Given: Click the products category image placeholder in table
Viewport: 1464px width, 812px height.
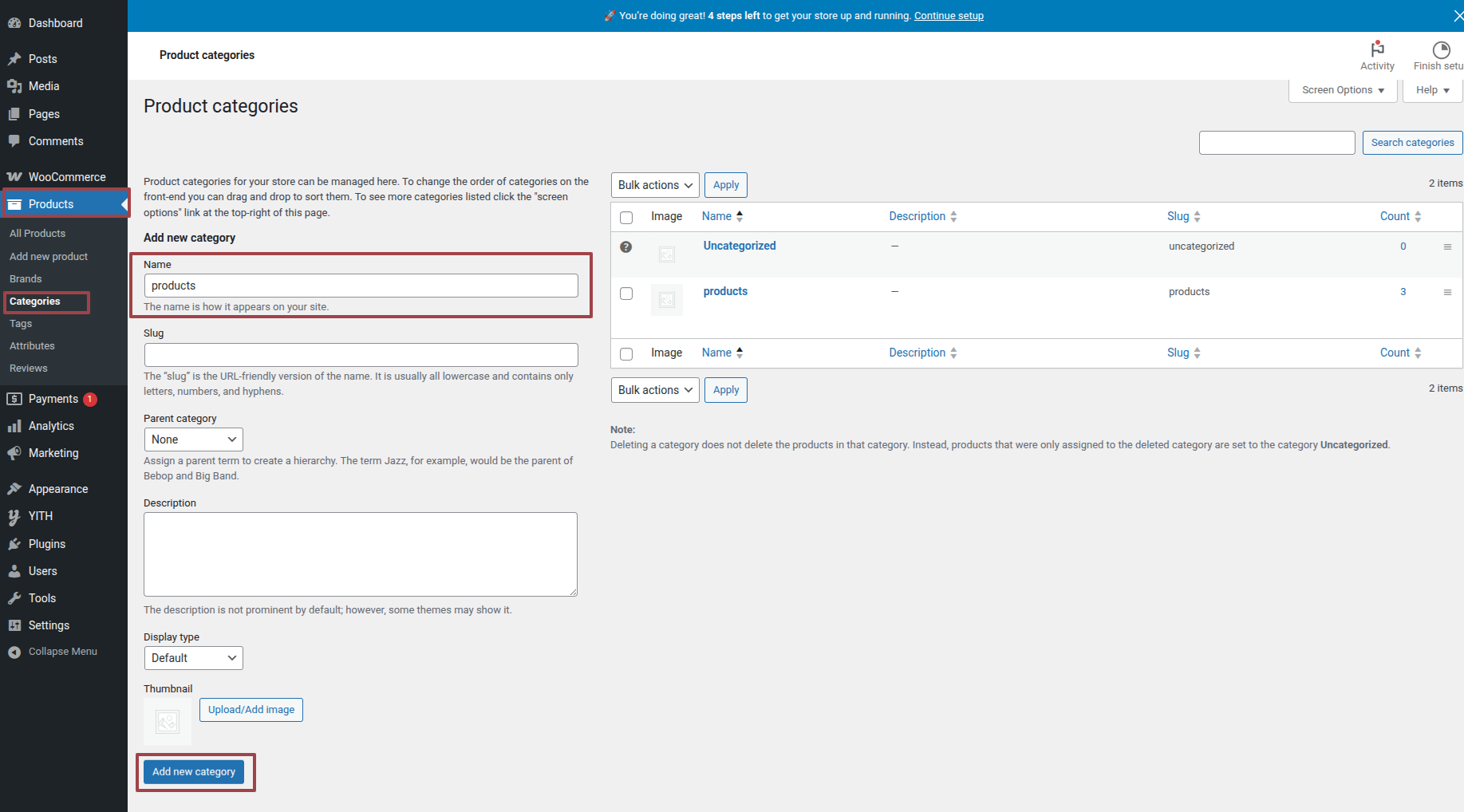Looking at the screenshot, I should [x=667, y=300].
